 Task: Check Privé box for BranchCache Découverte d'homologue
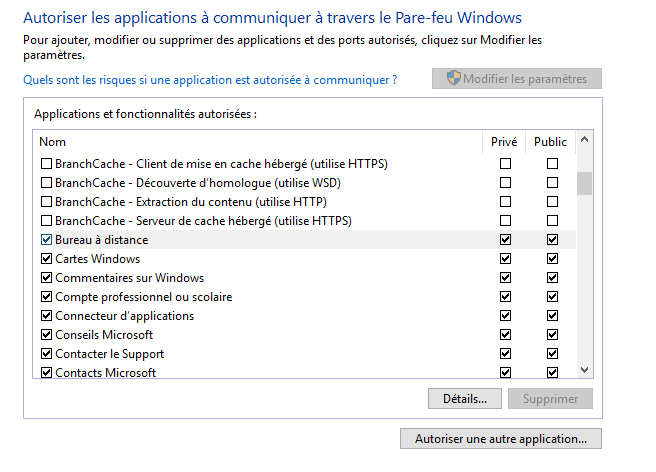point(505,182)
